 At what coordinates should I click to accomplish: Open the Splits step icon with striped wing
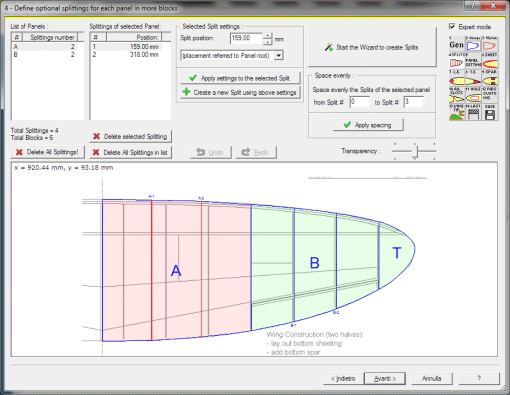point(456,61)
